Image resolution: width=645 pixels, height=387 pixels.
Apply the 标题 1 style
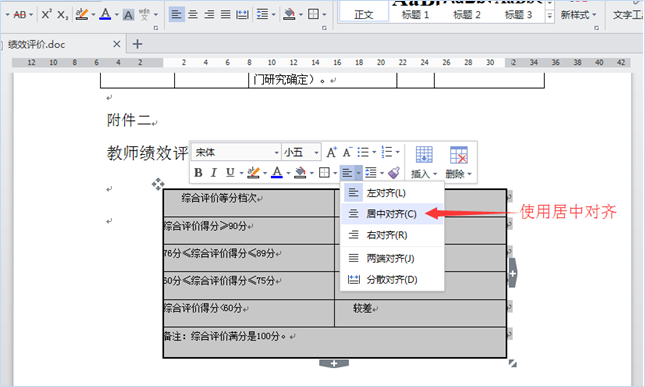[x=415, y=15]
